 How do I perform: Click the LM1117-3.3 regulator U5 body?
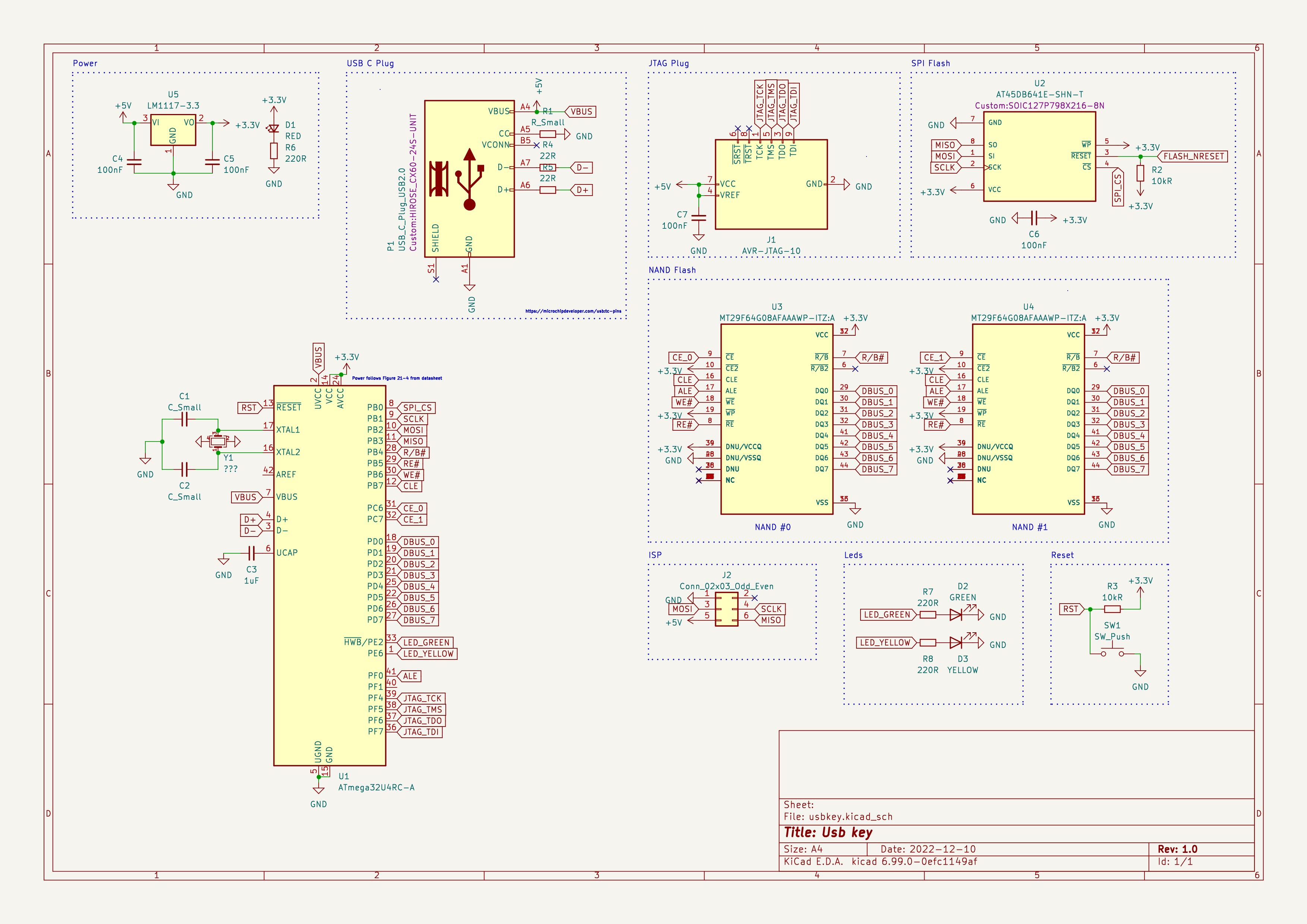[173, 131]
